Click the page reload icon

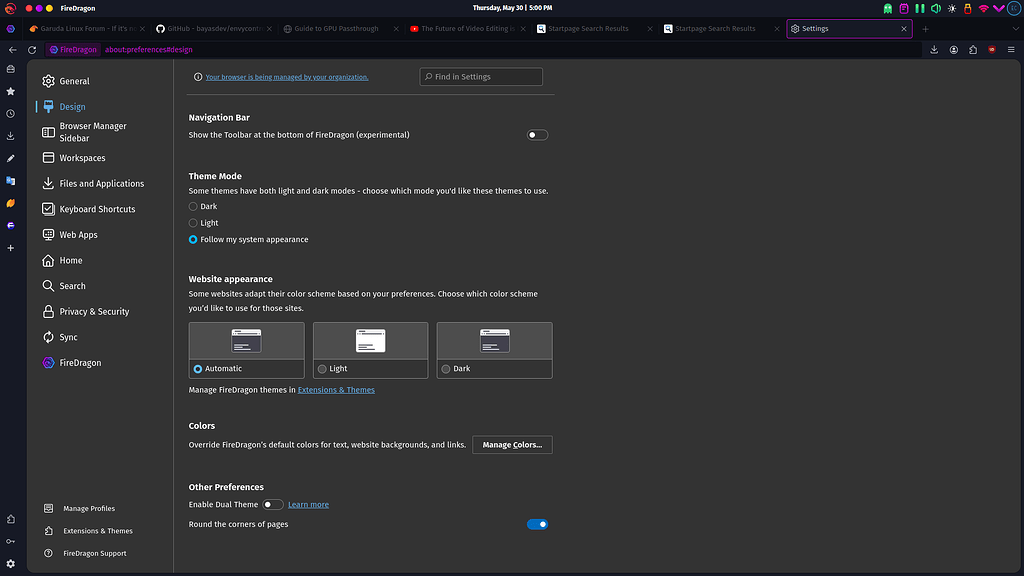[31, 49]
